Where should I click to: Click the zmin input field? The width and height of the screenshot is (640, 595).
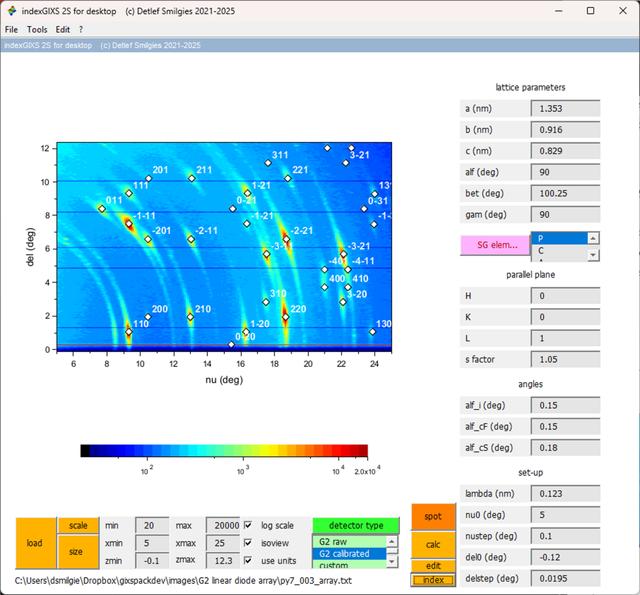click(152, 561)
